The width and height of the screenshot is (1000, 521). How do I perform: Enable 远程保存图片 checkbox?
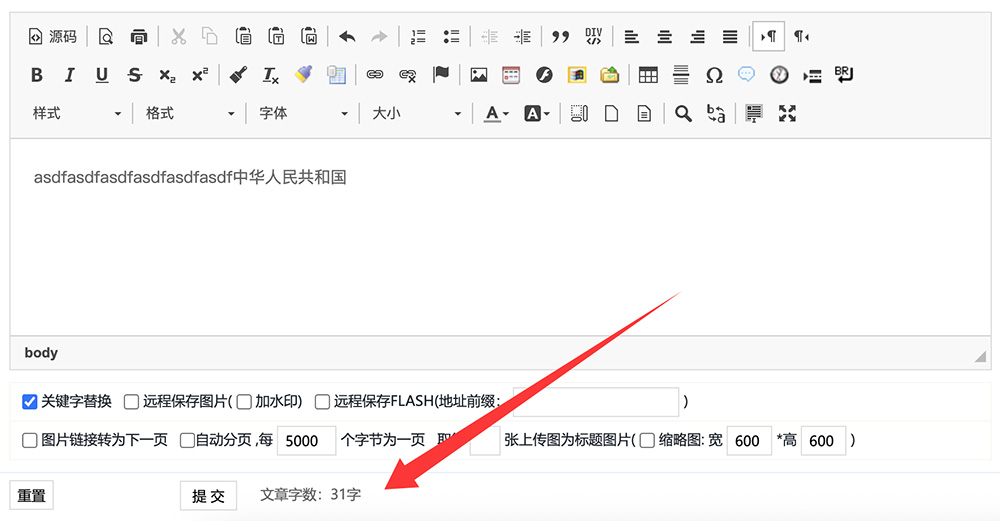pos(131,402)
